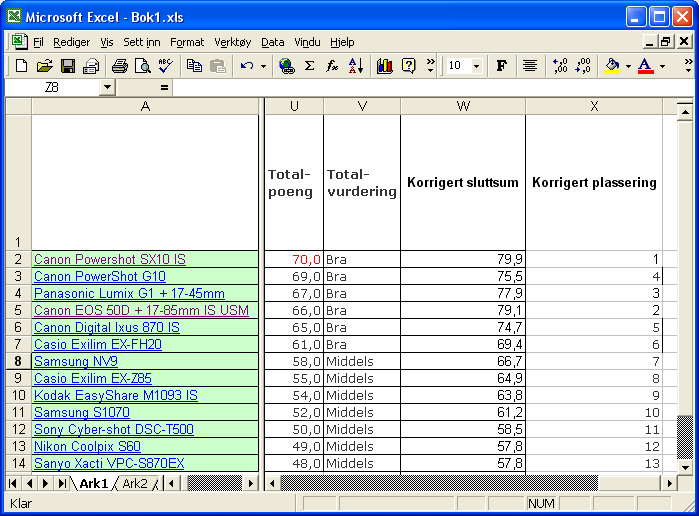The image size is (699, 516).
Task: Select cell with red value 70,0
Action: [x=294, y=259]
